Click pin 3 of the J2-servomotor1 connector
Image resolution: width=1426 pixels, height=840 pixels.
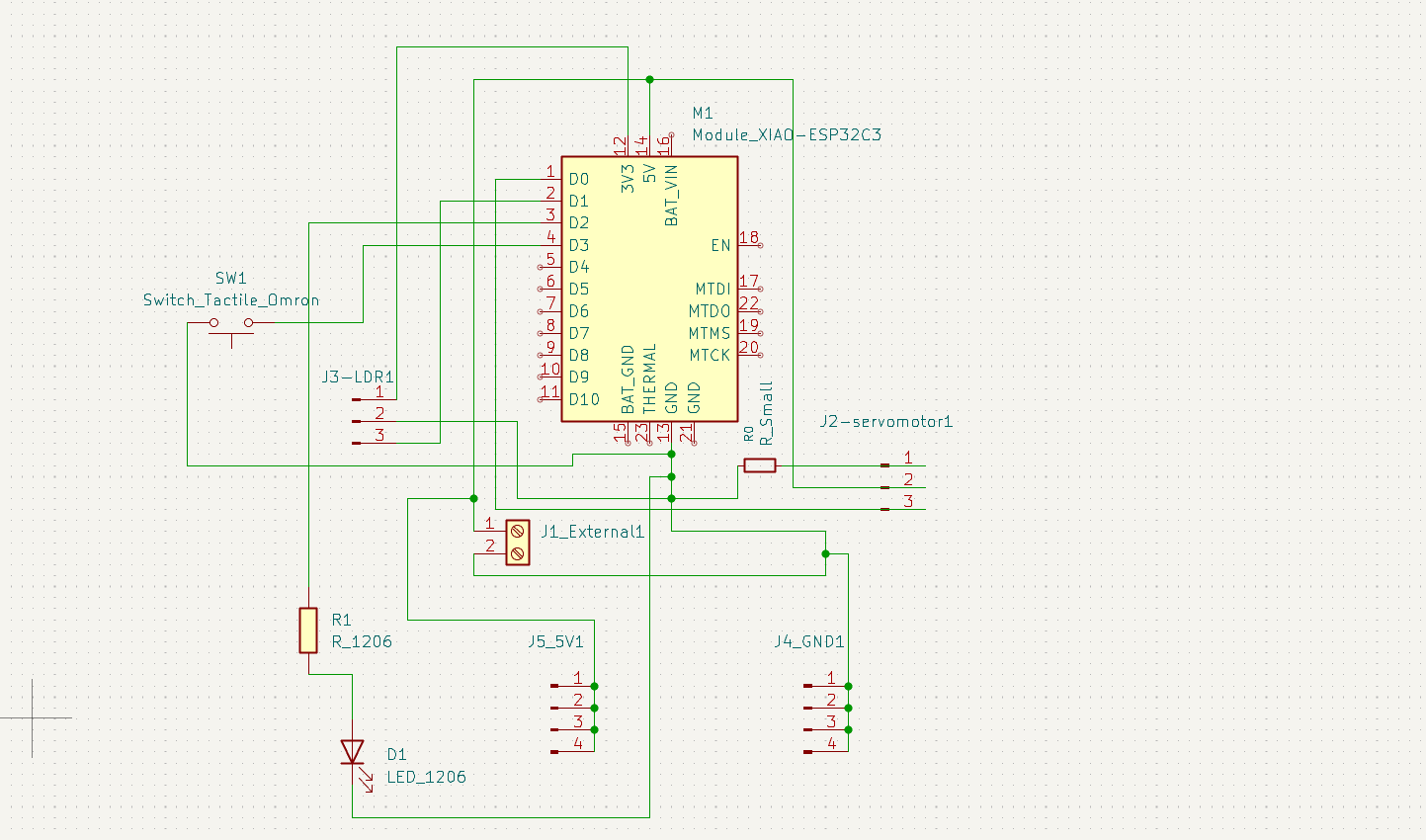point(902,509)
